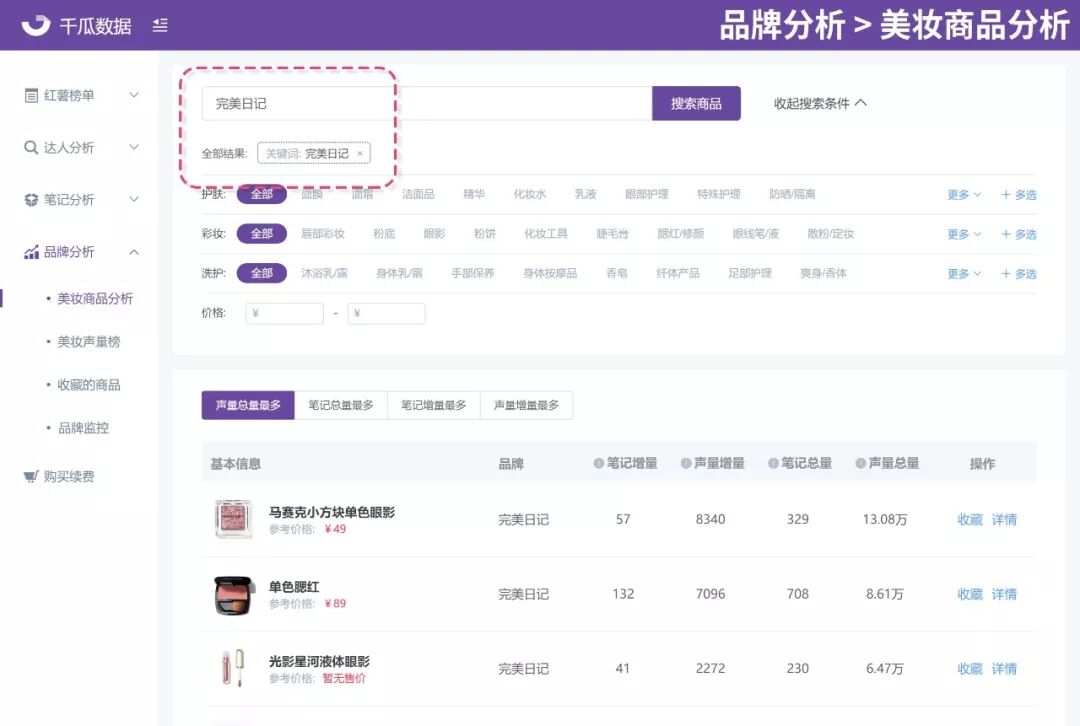Expand 更多 in the 洗护 row

(964, 273)
